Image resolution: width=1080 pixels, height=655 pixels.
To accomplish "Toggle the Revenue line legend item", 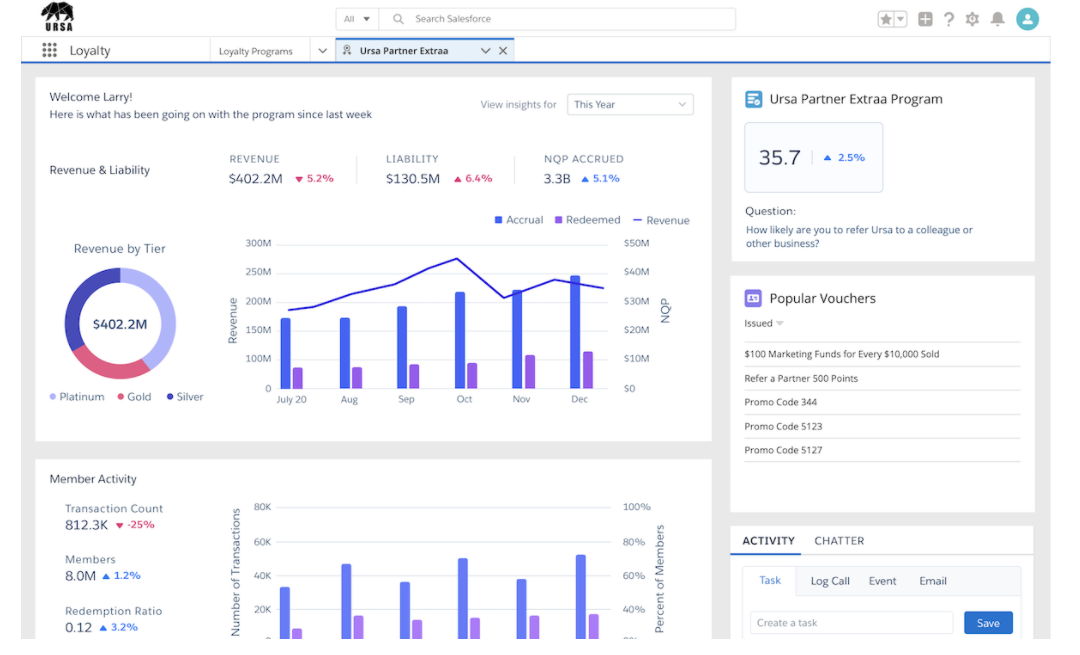I will 660,220.
